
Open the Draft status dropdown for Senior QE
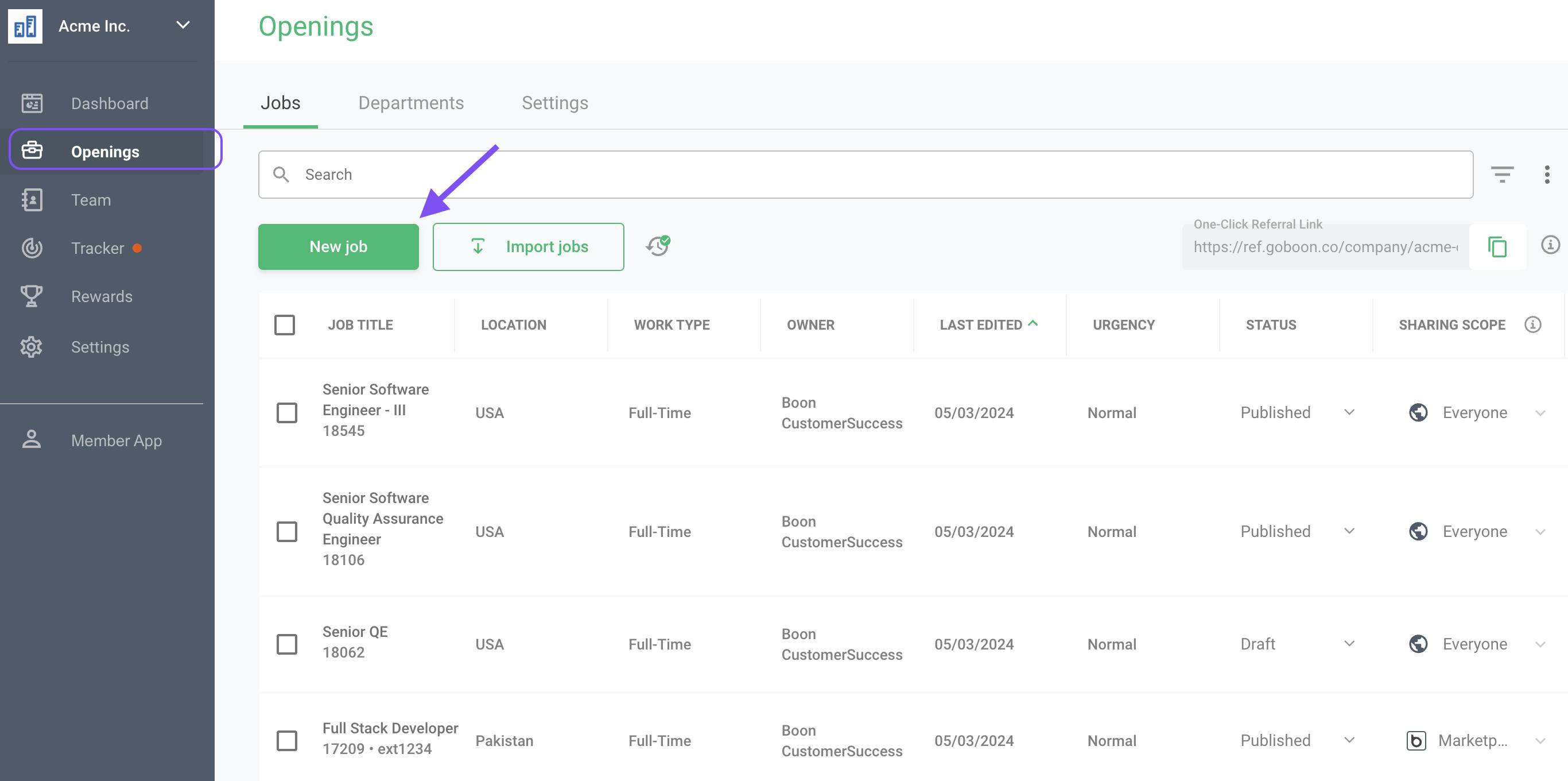pyautogui.click(x=1349, y=644)
